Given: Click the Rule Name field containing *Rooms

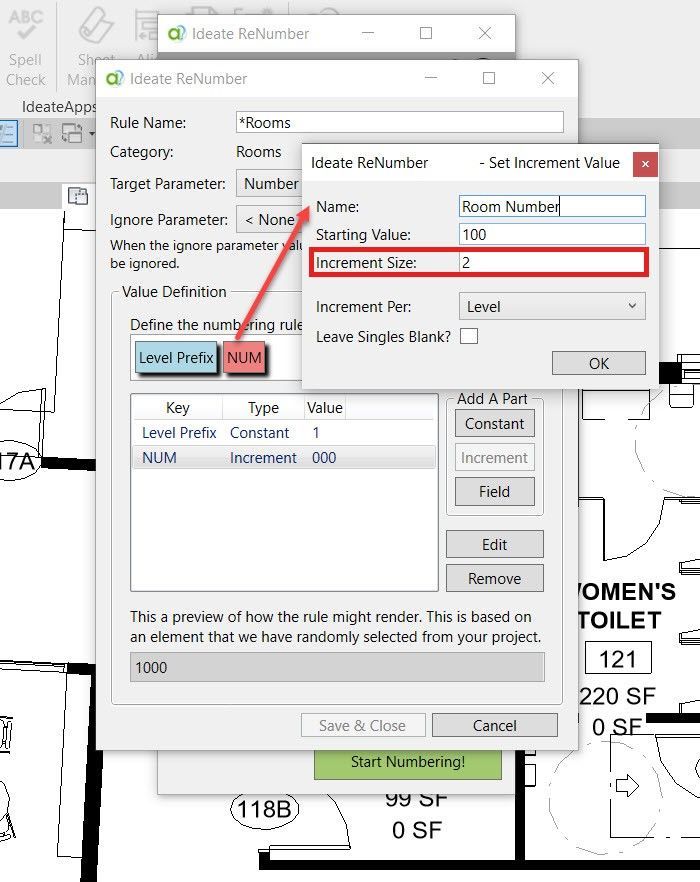Looking at the screenshot, I should pos(400,123).
